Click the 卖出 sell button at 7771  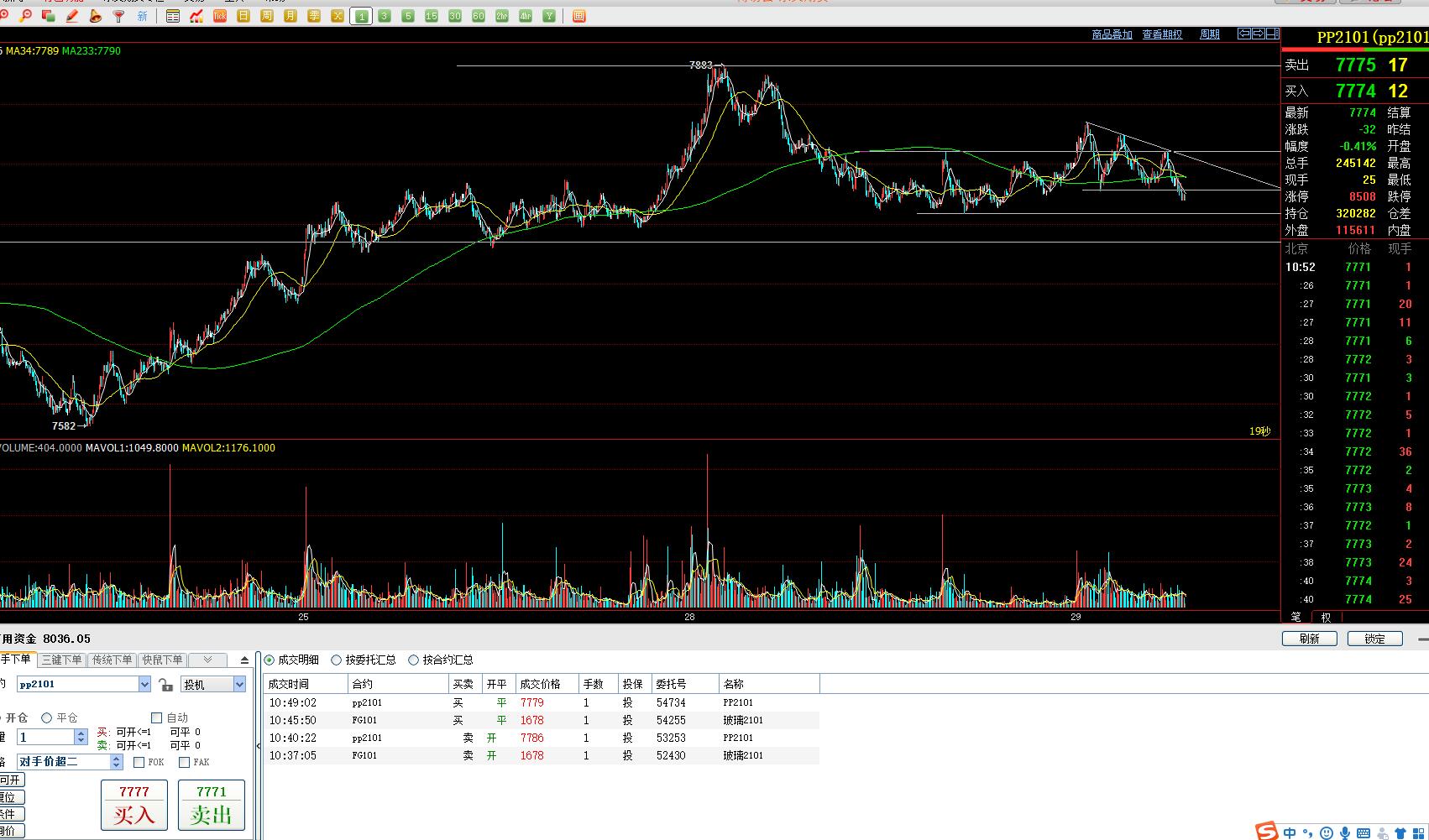[x=212, y=805]
